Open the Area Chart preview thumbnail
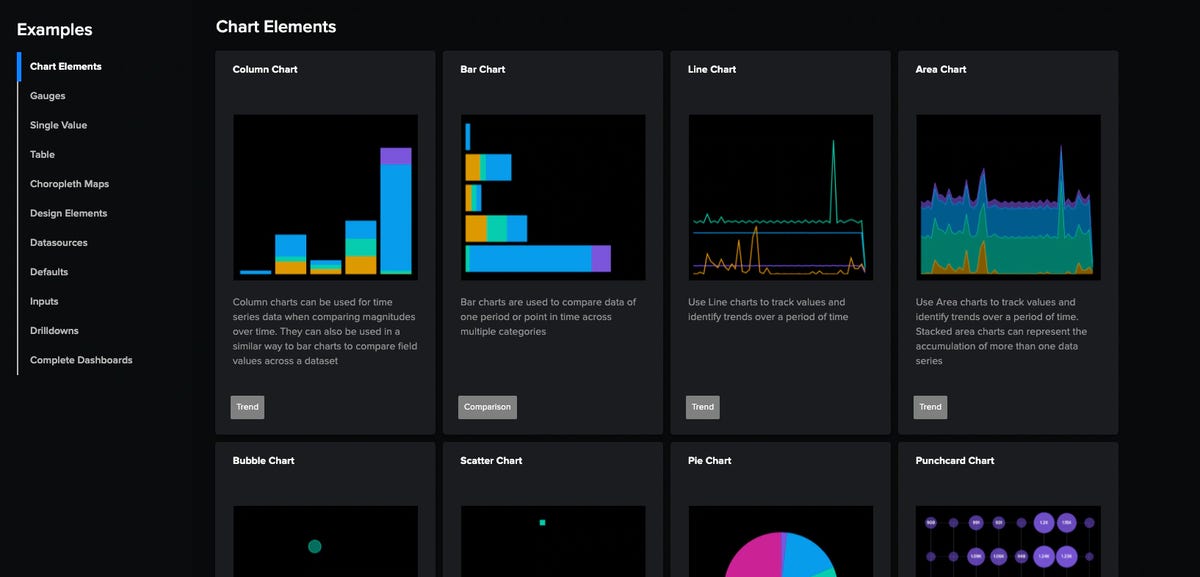 tap(1008, 197)
